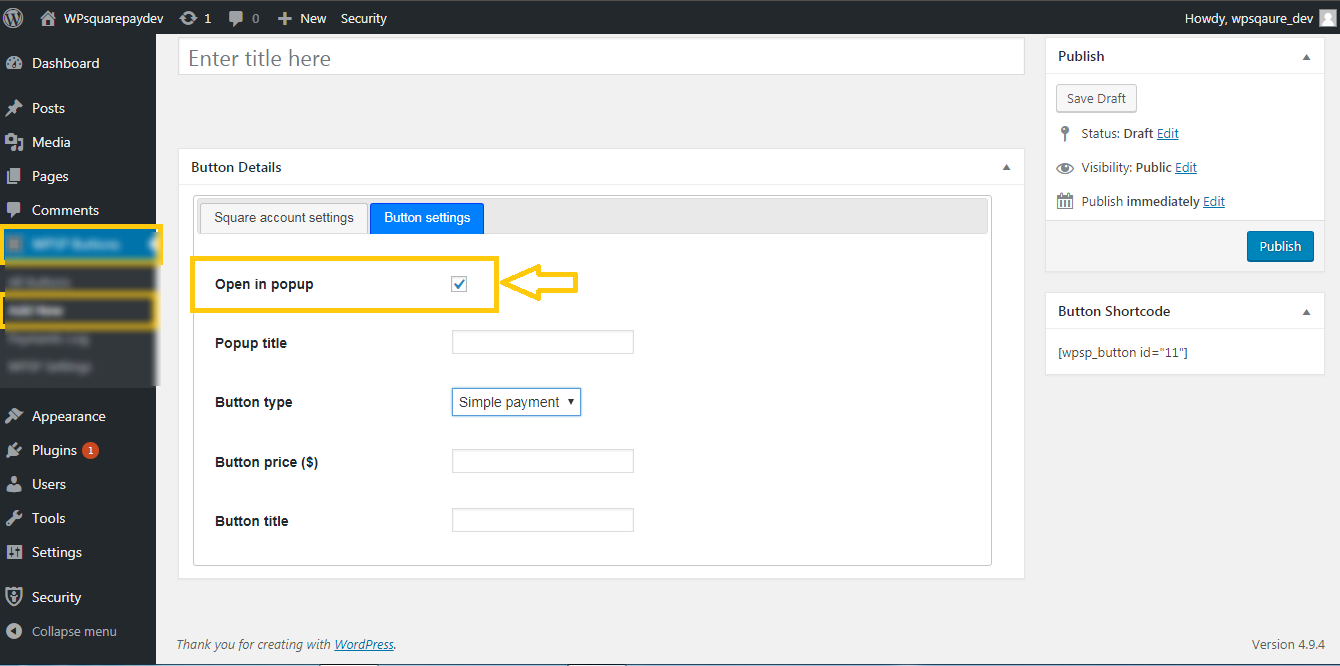Image resolution: width=1340 pixels, height=666 pixels.
Task: Collapse the Publish meta box
Action: pos(1306,57)
